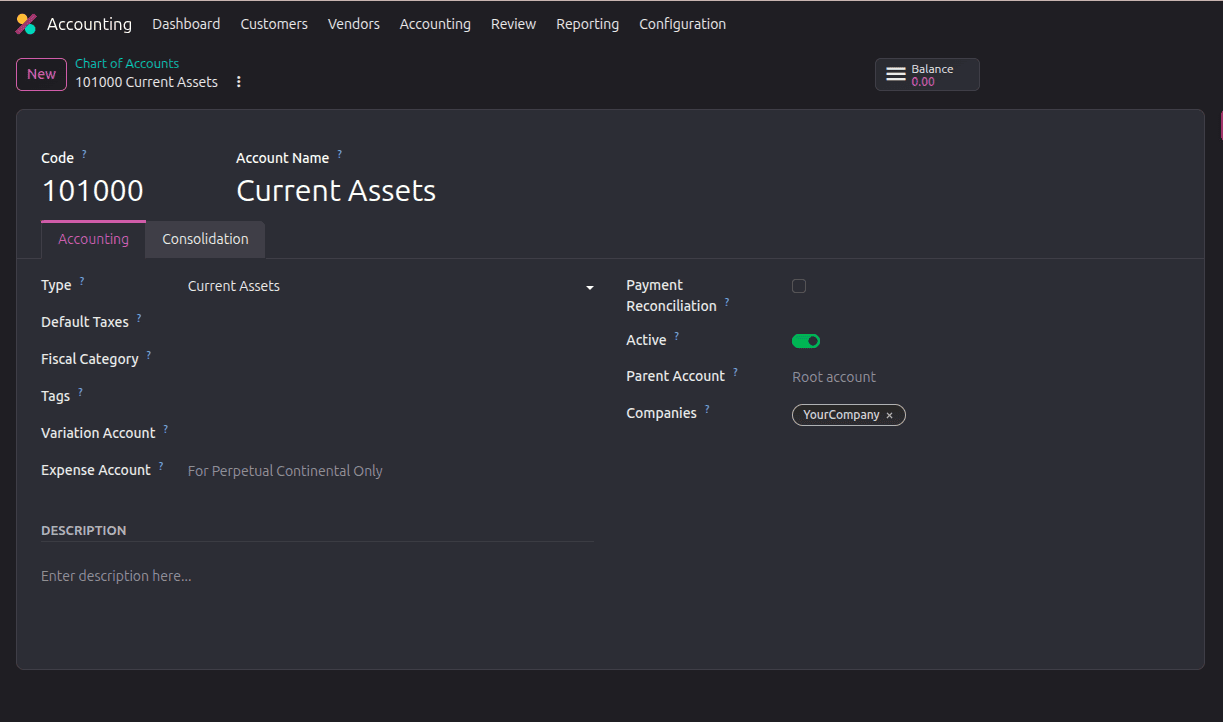The width and height of the screenshot is (1223, 722).
Task: Go back to Chart of Accounts breadcrumb
Action: coord(127,63)
